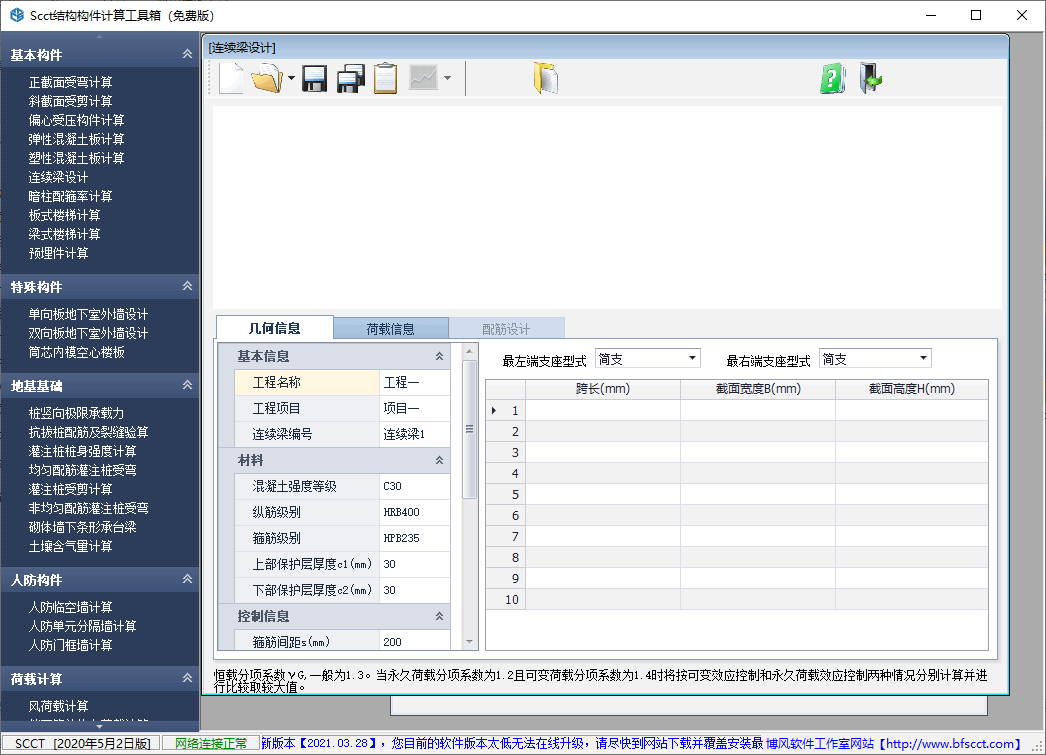Viewport: 1046px width, 755px height.
Task: Click sidebar bottom scroll-down arrow
Action: (x=99, y=727)
